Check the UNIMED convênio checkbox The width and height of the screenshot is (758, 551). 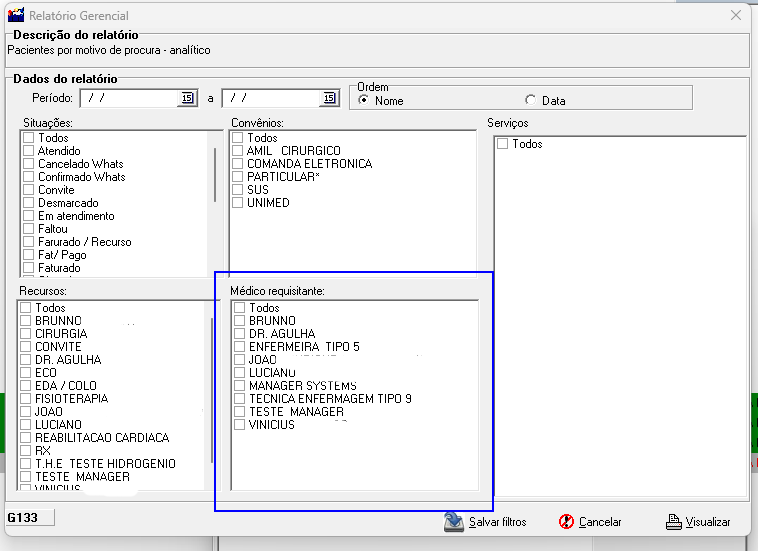point(237,203)
